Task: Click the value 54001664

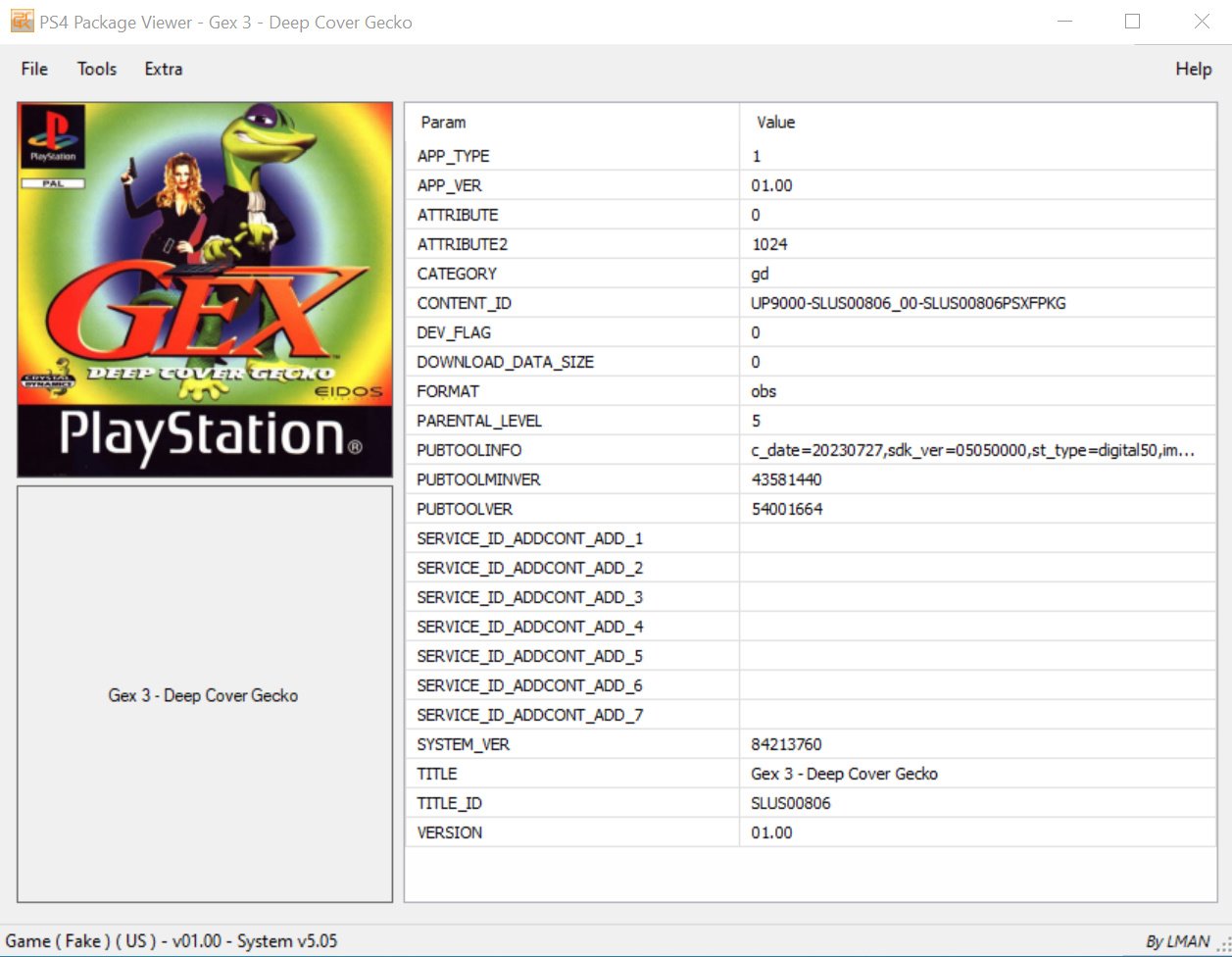Action: 786,509
